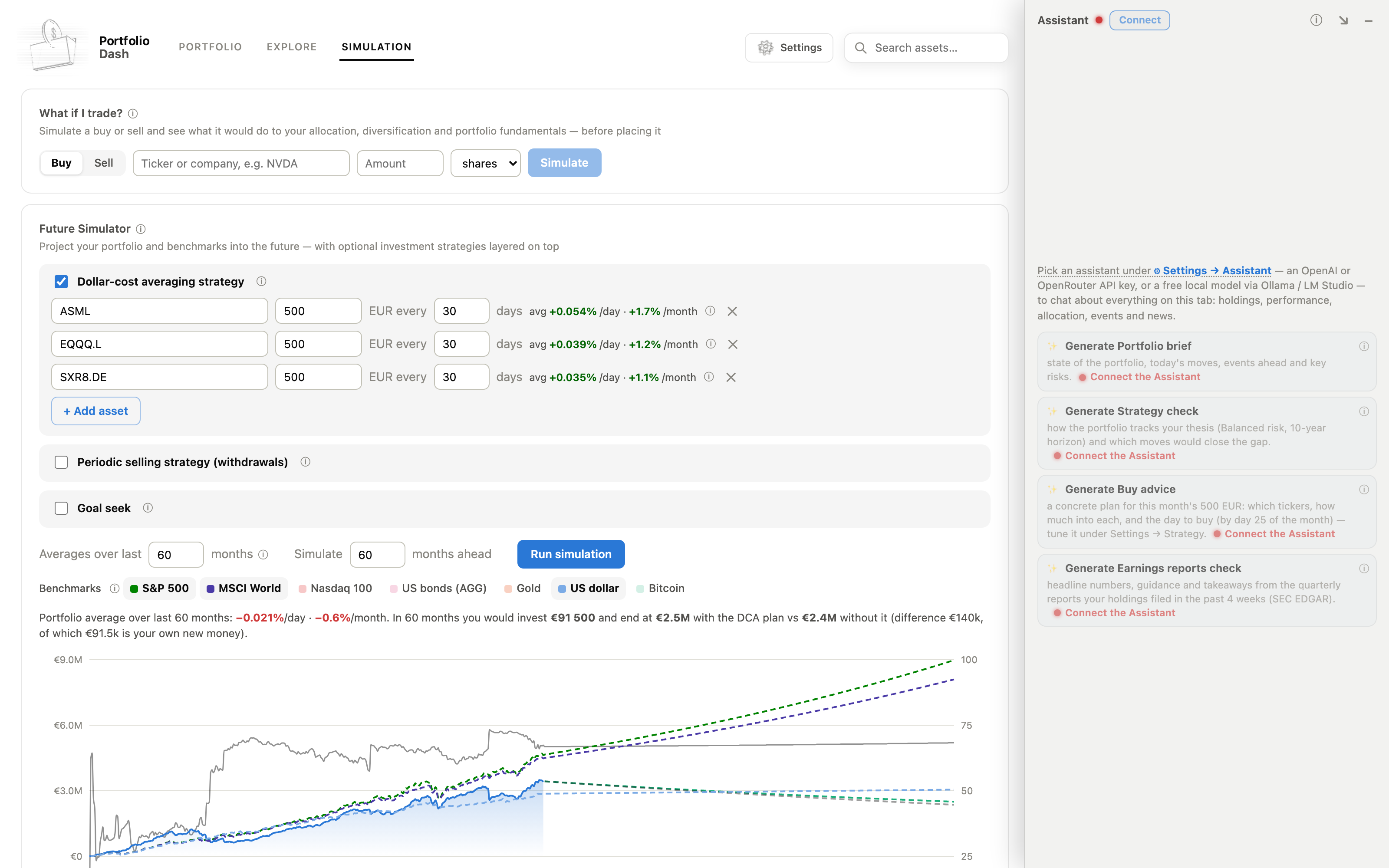The width and height of the screenshot is (1389, 868).
Task: Click the Simulate button
Action: click(564, 163)
